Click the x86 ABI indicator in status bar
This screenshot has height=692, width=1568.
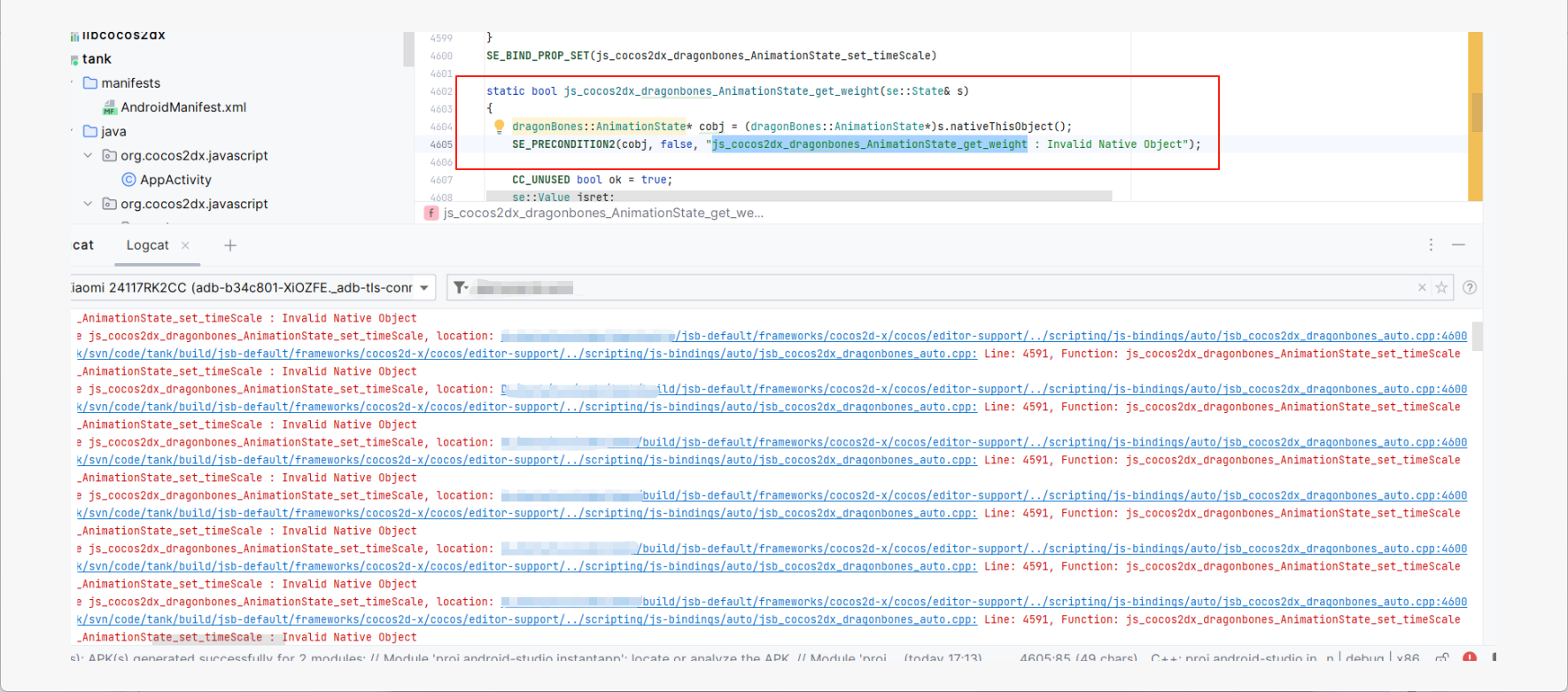(x=1408, y=658)
